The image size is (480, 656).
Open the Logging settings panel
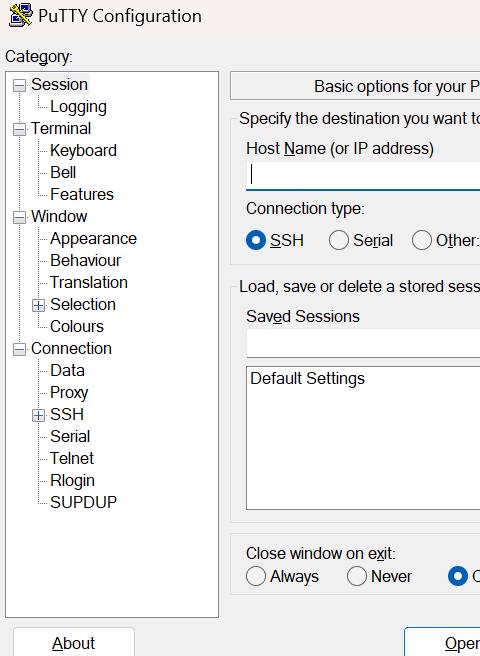tap(78, 107)
